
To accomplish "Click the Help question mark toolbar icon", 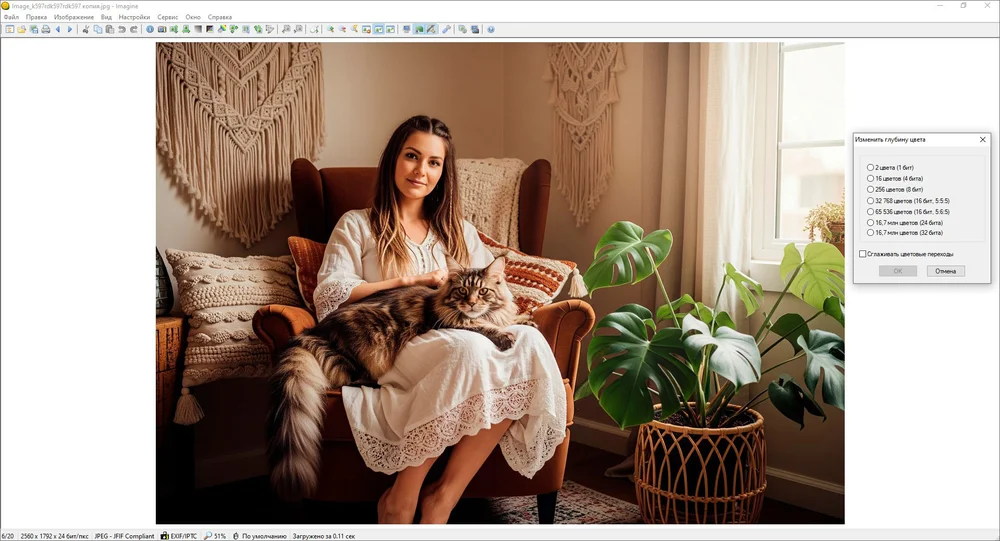I will [x=491, y=30].
